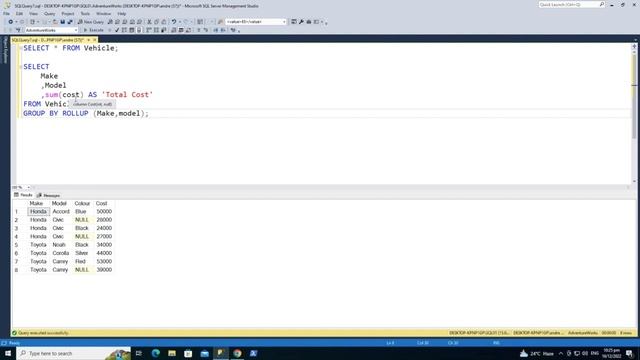Open the Window menu
640x360 pixels.
(103, 13)
